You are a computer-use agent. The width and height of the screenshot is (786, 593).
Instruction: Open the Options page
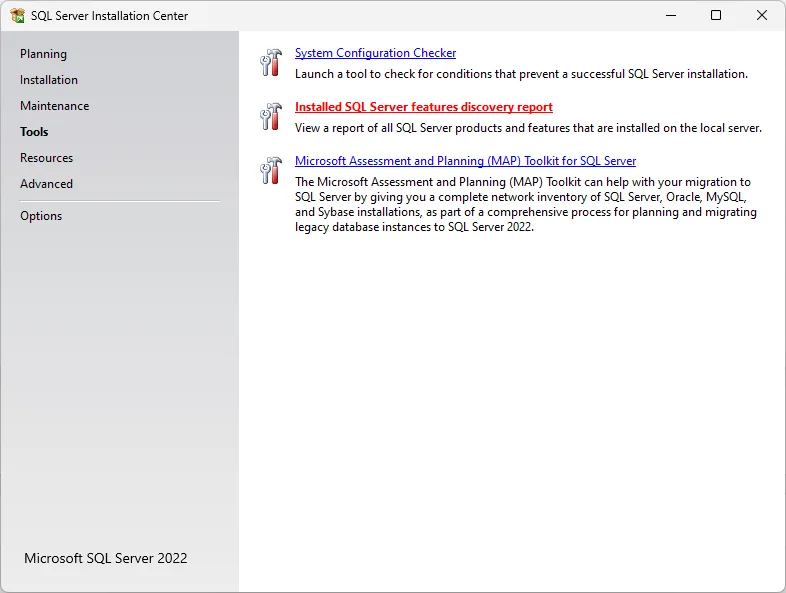click(x=41, y=216)
